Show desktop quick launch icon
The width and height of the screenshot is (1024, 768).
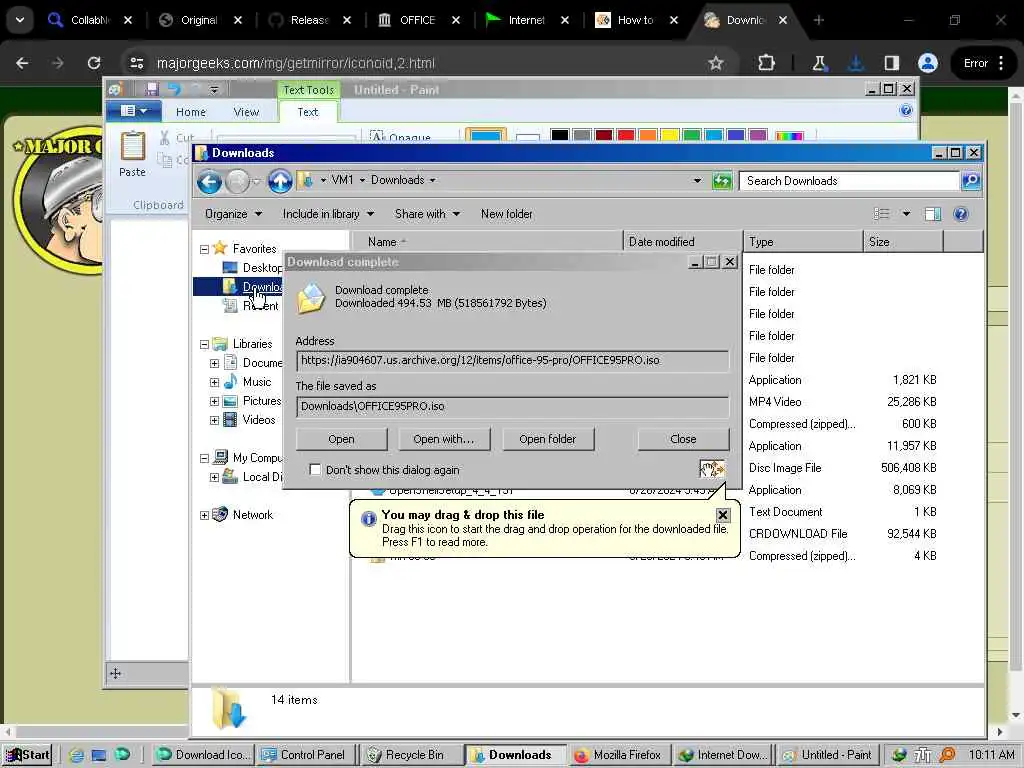[x=99, y=755]
